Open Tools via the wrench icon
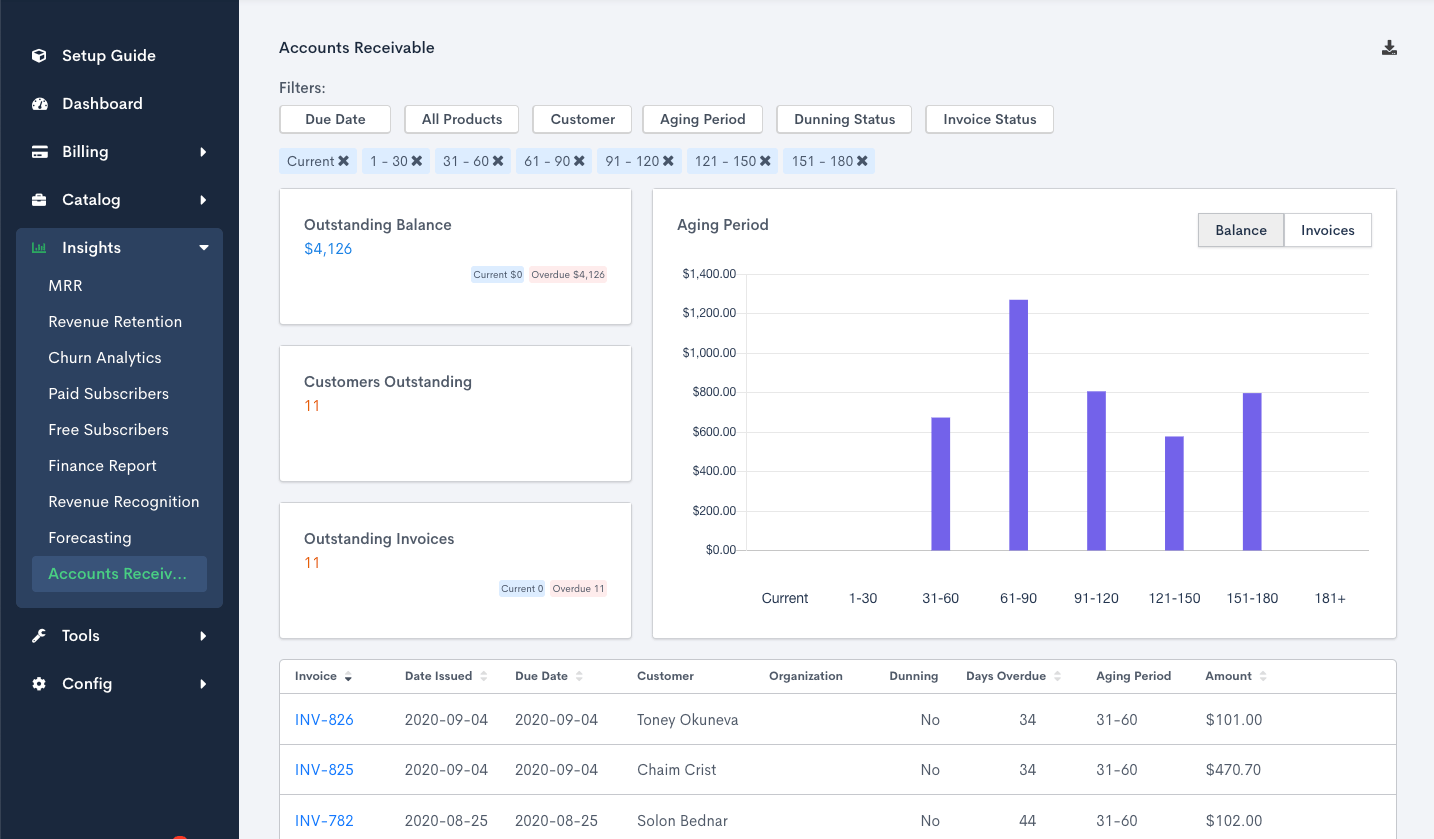Image resolution: width=1434 pixels, height=839 pixels. [x=38, y=635]
